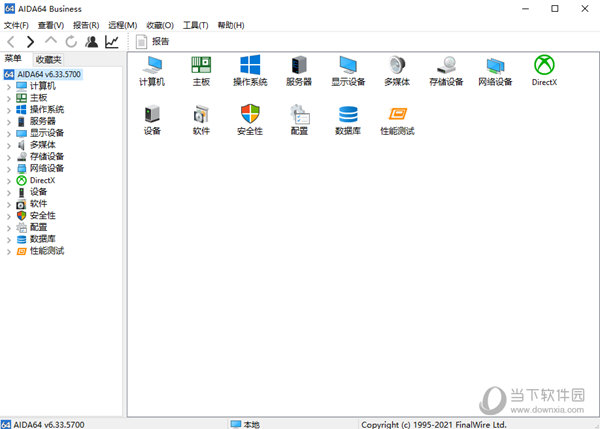Click the Back arrow in toolbar
Viewport: 600px width, 429px height.
point(11,42)
